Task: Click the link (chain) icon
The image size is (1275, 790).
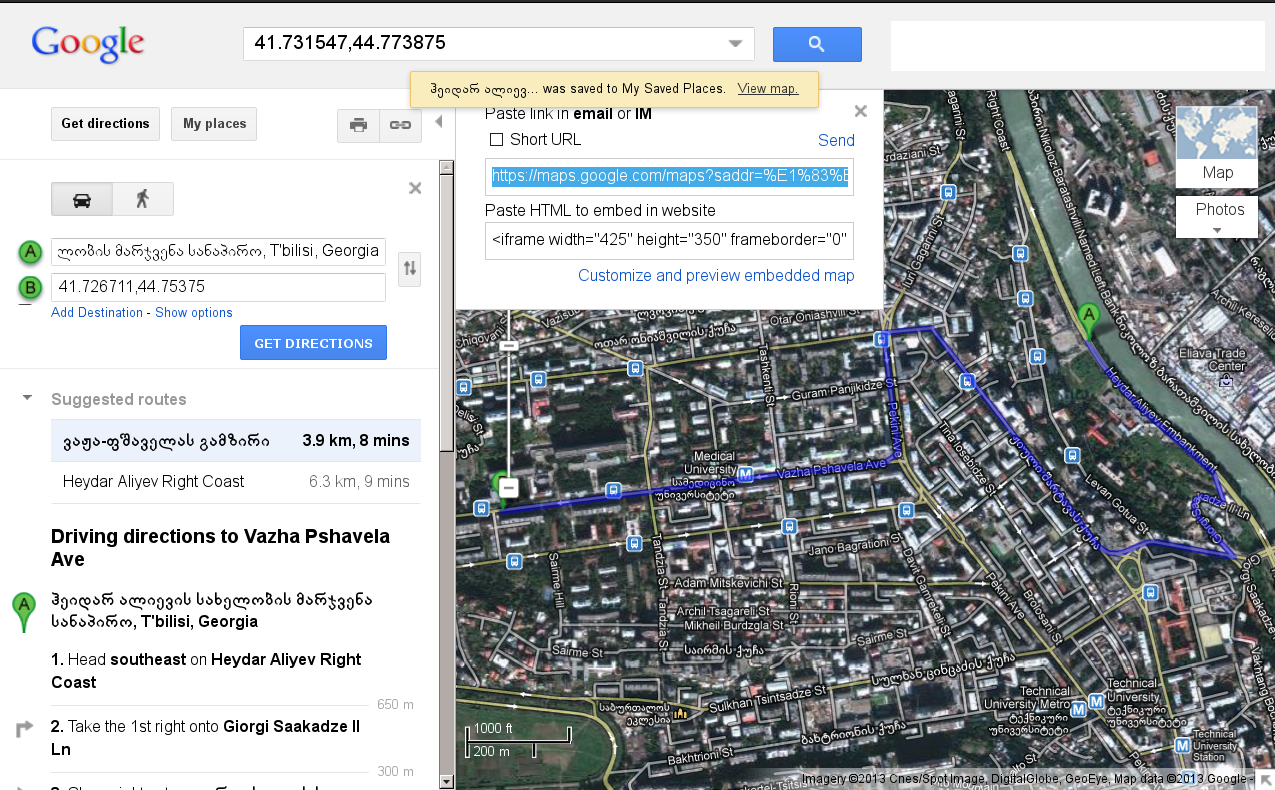Action: click(x=400, y=125)
